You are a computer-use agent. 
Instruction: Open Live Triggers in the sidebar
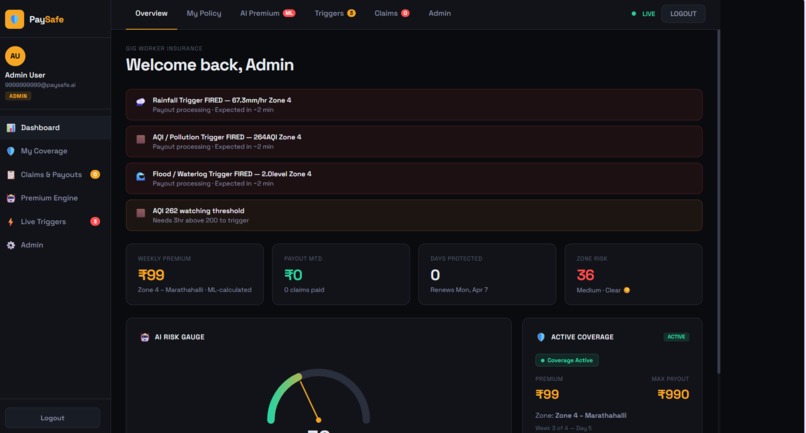pos(55,222)
